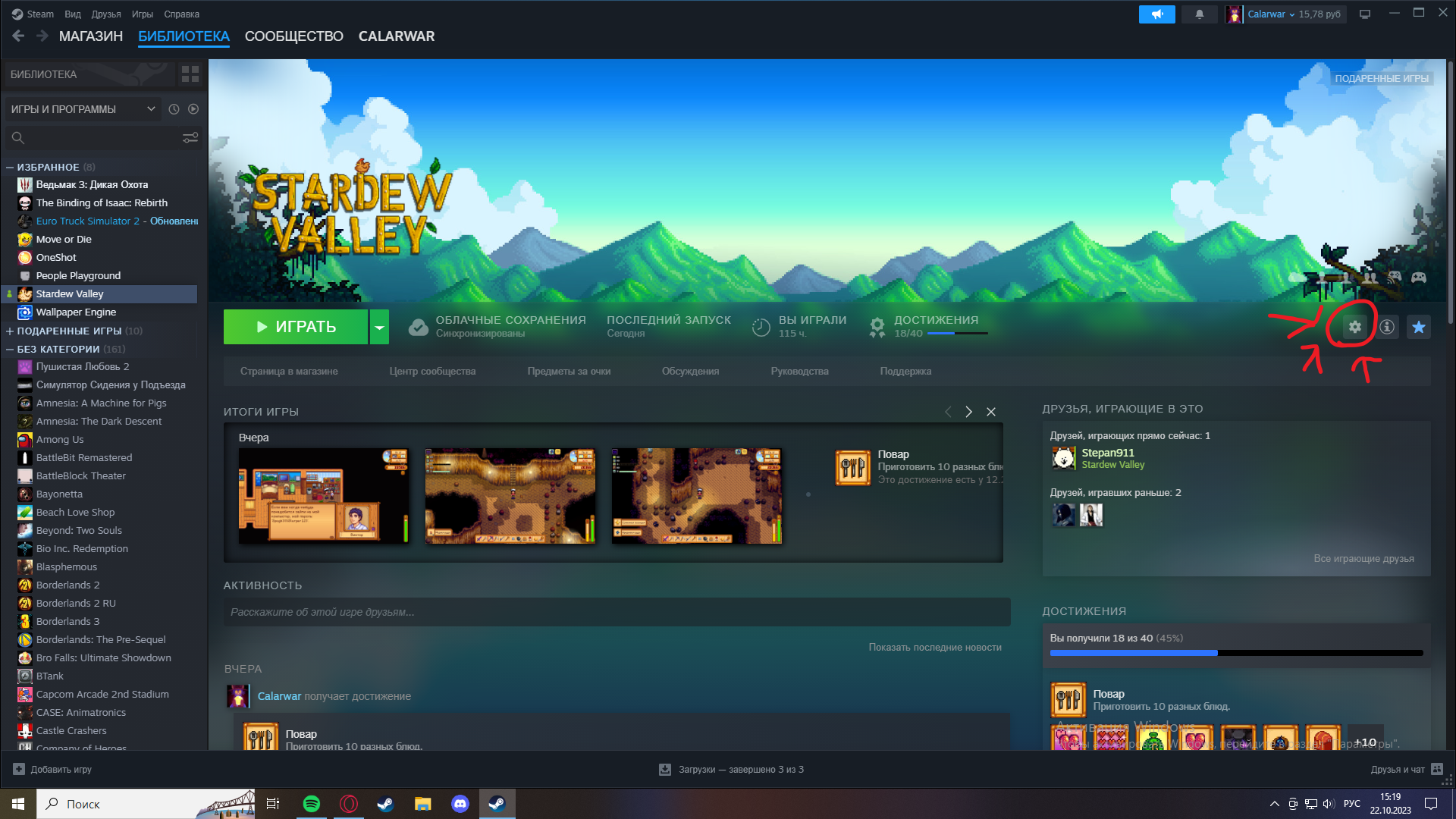Viewport: 1456px width, 819px height.
Task: Open advanced library filter options
Action: (190, 137)
